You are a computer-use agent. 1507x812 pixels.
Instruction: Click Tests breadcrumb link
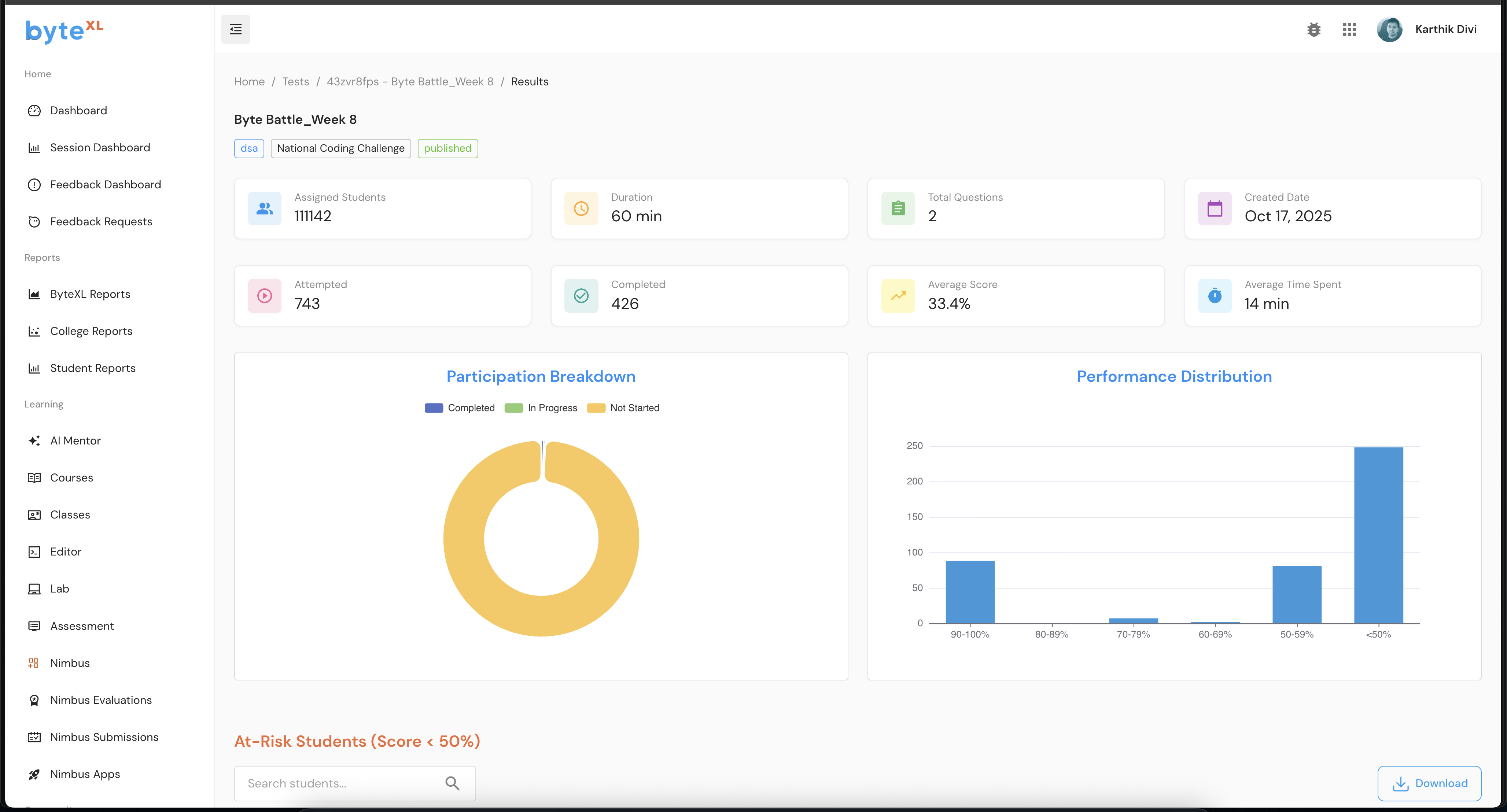click(x=295, y=81)
